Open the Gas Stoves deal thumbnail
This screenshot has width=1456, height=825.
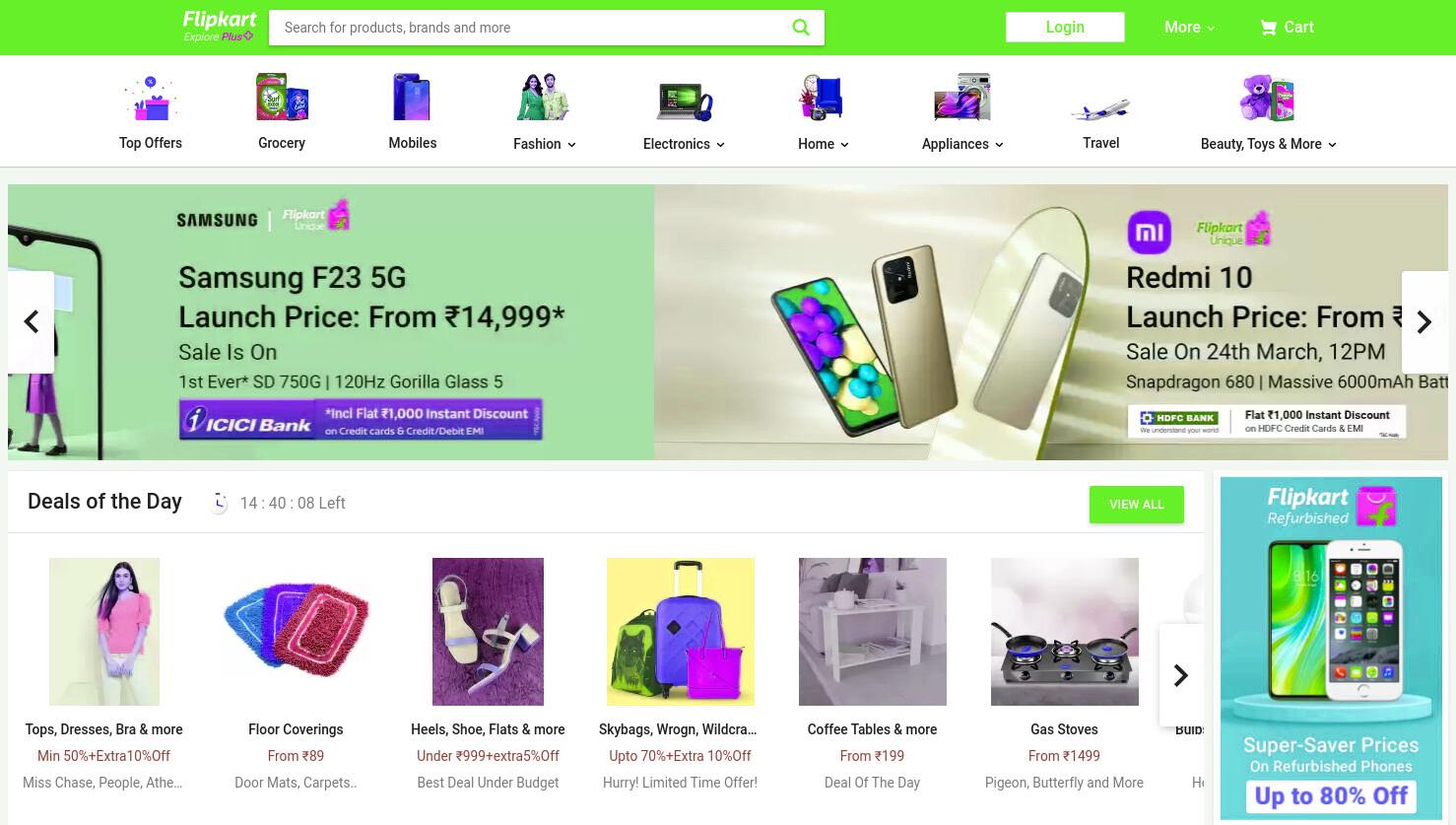1065,632
